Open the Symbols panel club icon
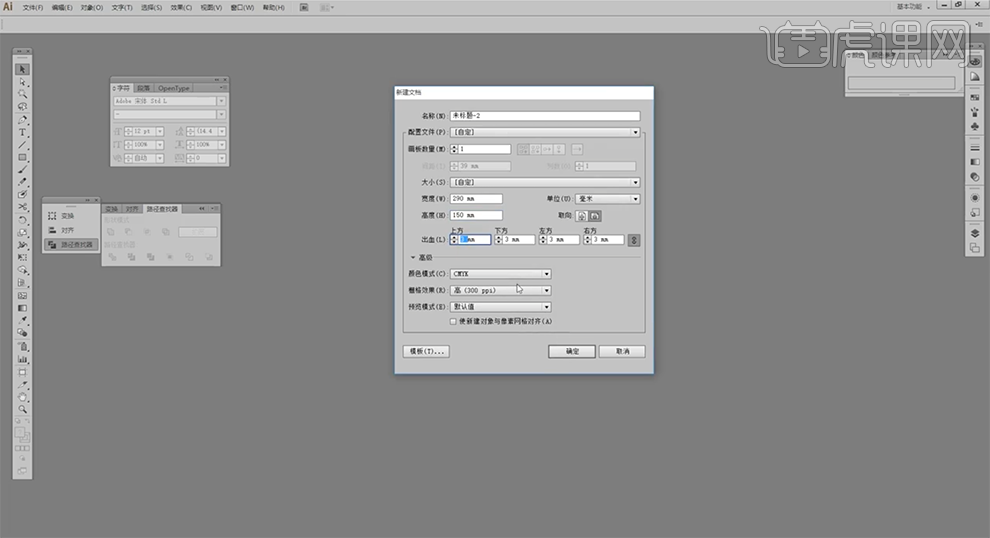Image resolution: width=990 pixels, height=538 pixels. point(975,126)
